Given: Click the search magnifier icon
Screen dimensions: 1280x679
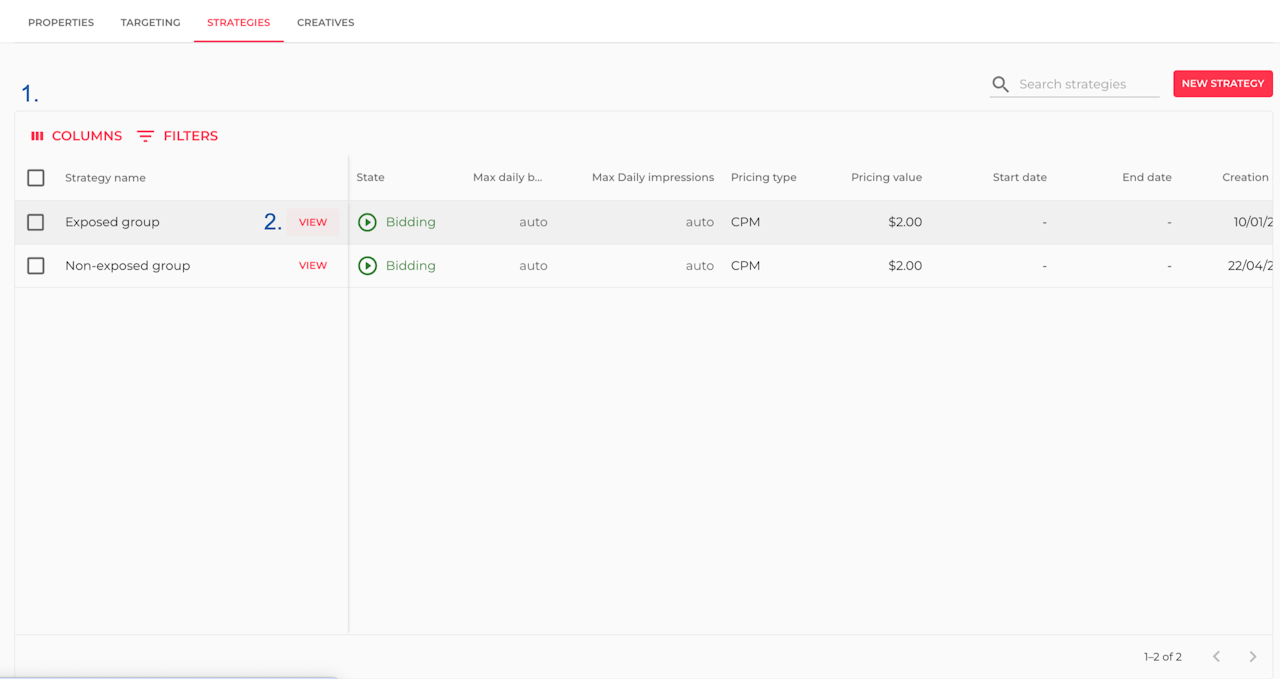Looking at the screenshot, I should pyautogui.click(x=1000, y=84).
